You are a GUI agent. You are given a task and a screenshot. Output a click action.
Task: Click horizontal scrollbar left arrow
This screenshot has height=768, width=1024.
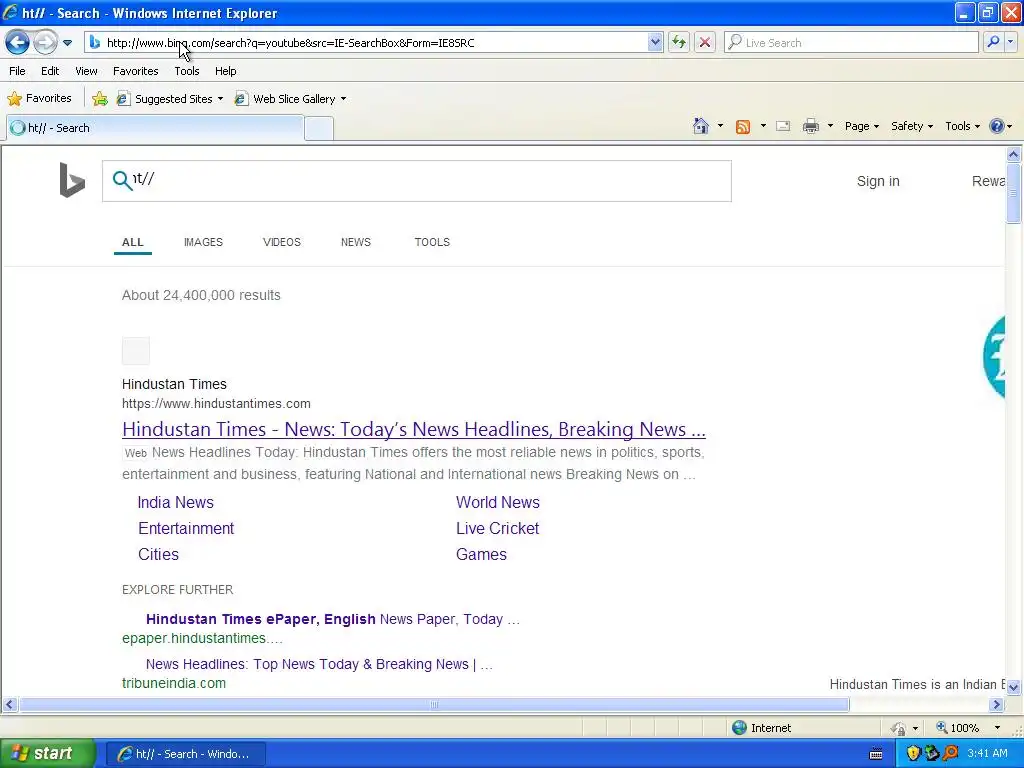pos(9,705)
